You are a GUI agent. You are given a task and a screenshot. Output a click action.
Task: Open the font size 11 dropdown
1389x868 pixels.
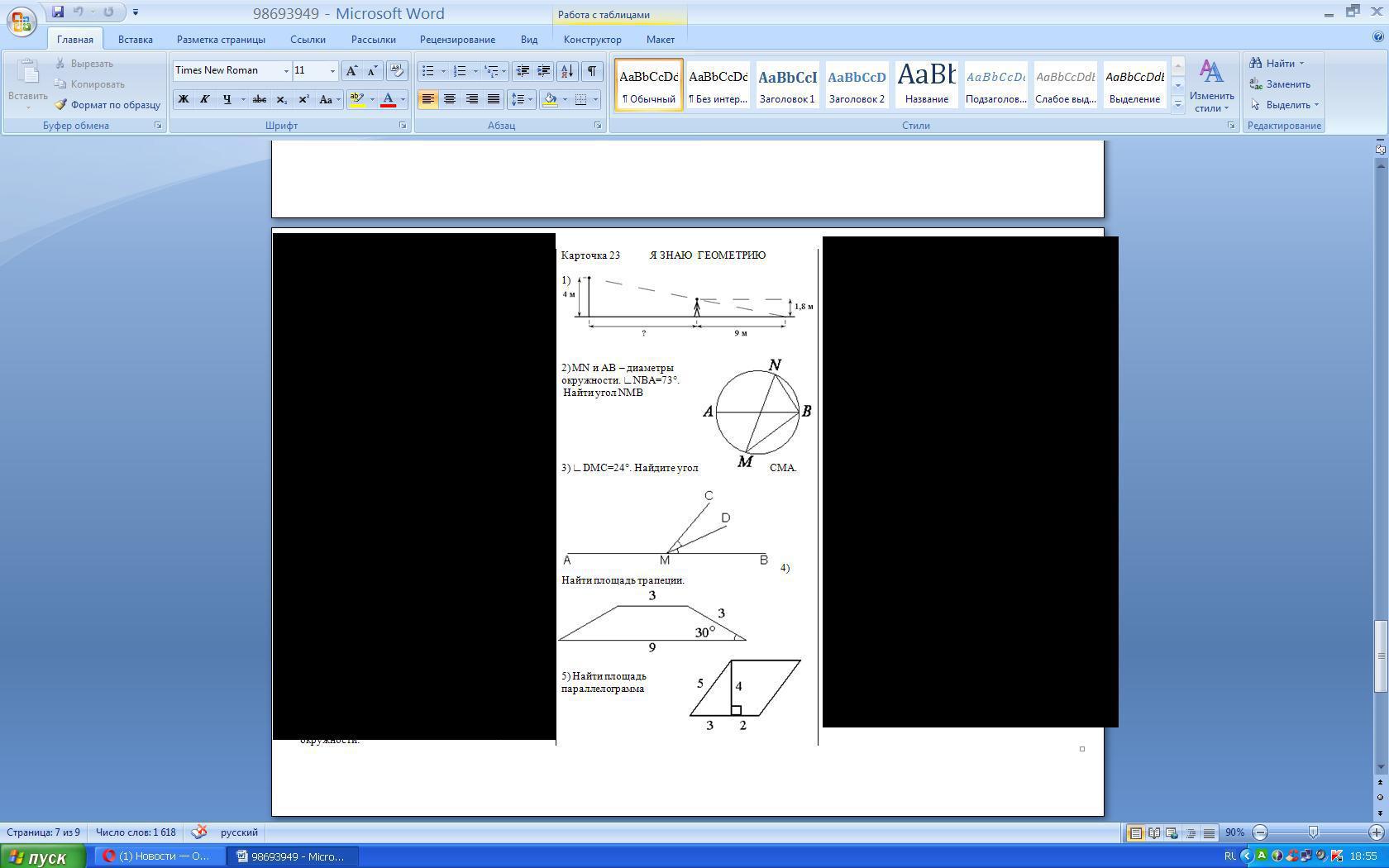(332, 71)
